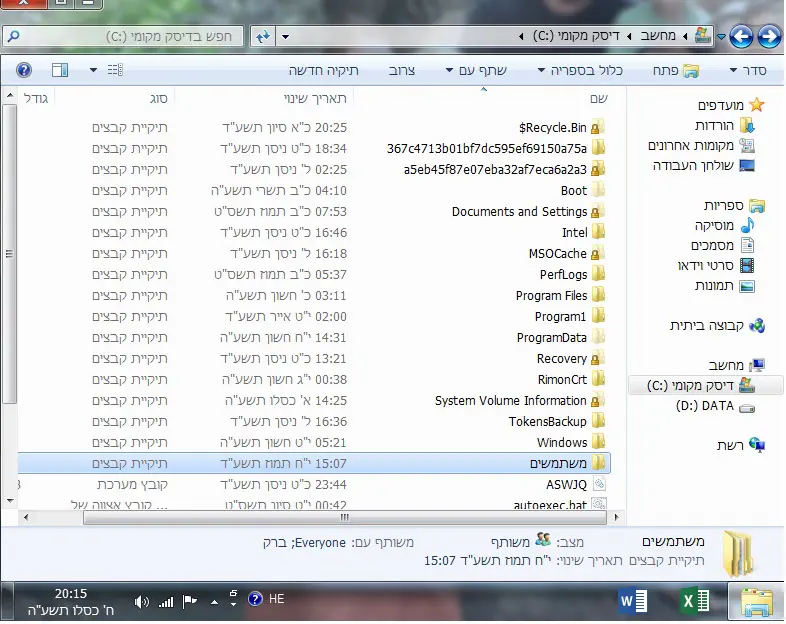The image size is (786, 624).
Task: Click the right-pointing navigation arrow button
Action: [769, 38]
